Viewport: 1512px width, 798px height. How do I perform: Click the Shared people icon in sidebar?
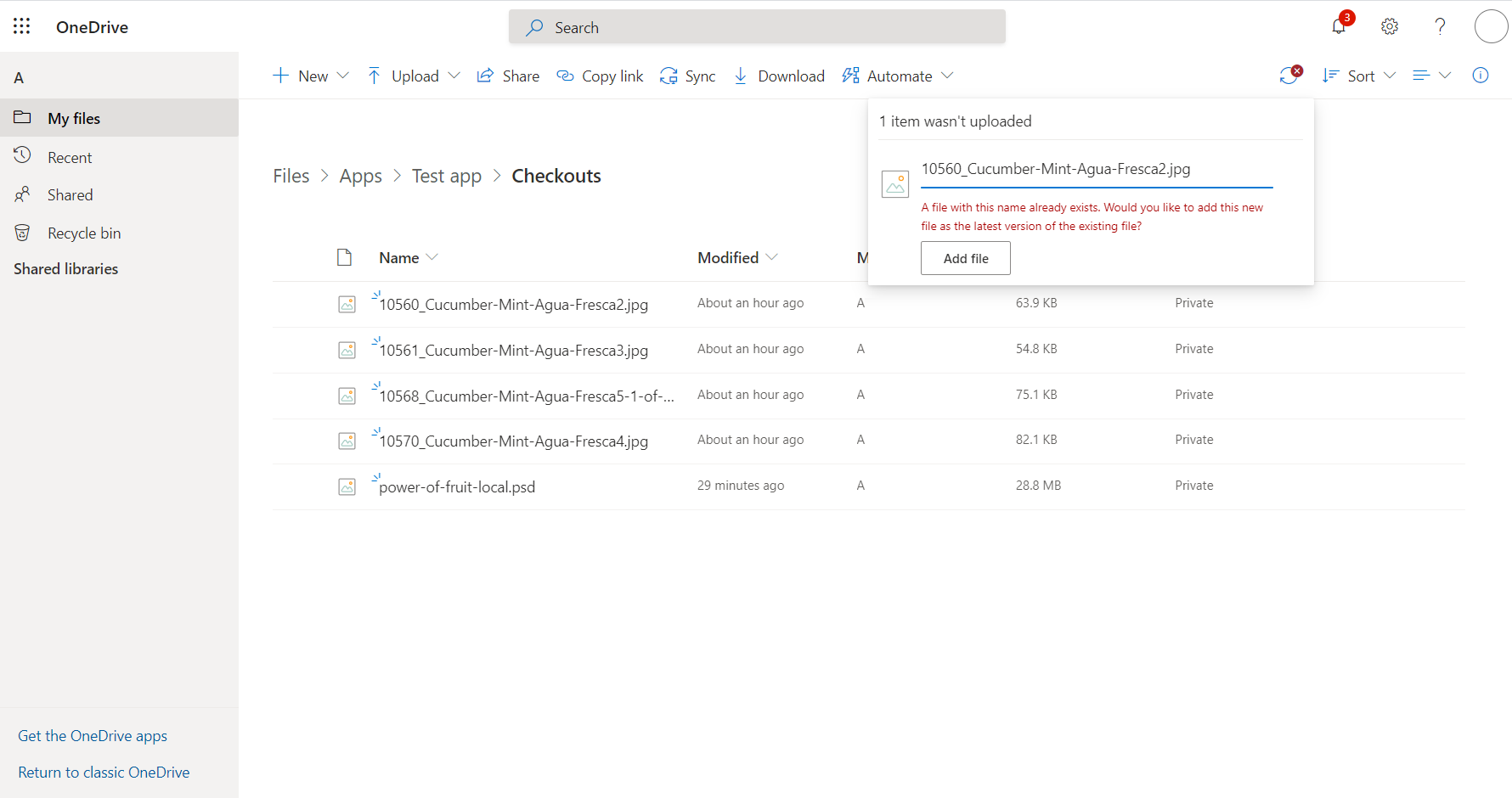tap(22, 194)
